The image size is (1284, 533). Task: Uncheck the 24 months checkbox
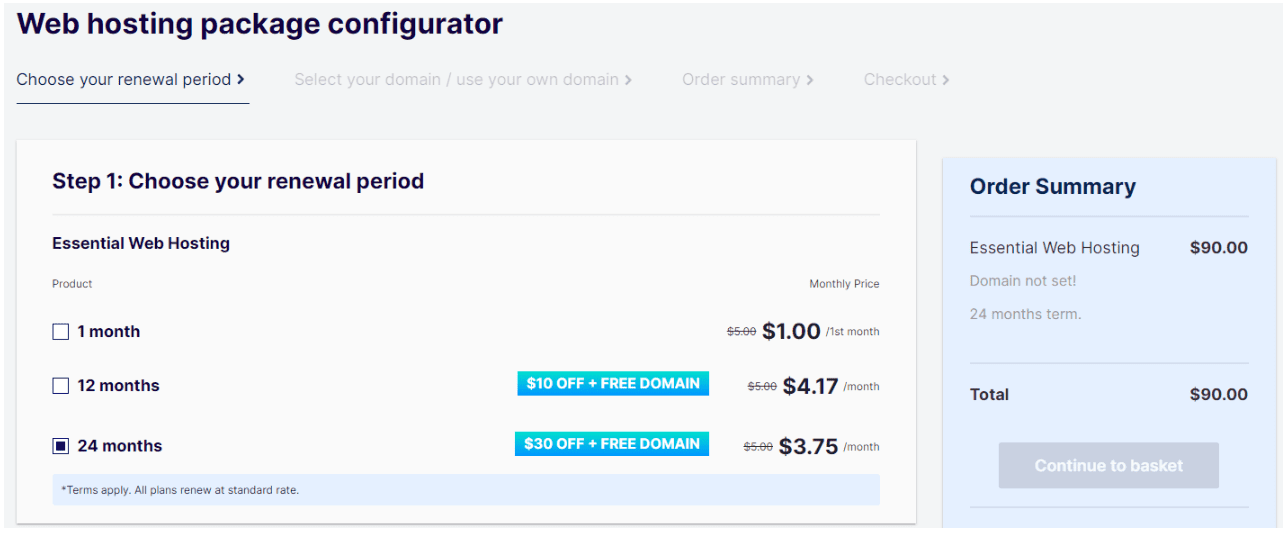point(61,446)
